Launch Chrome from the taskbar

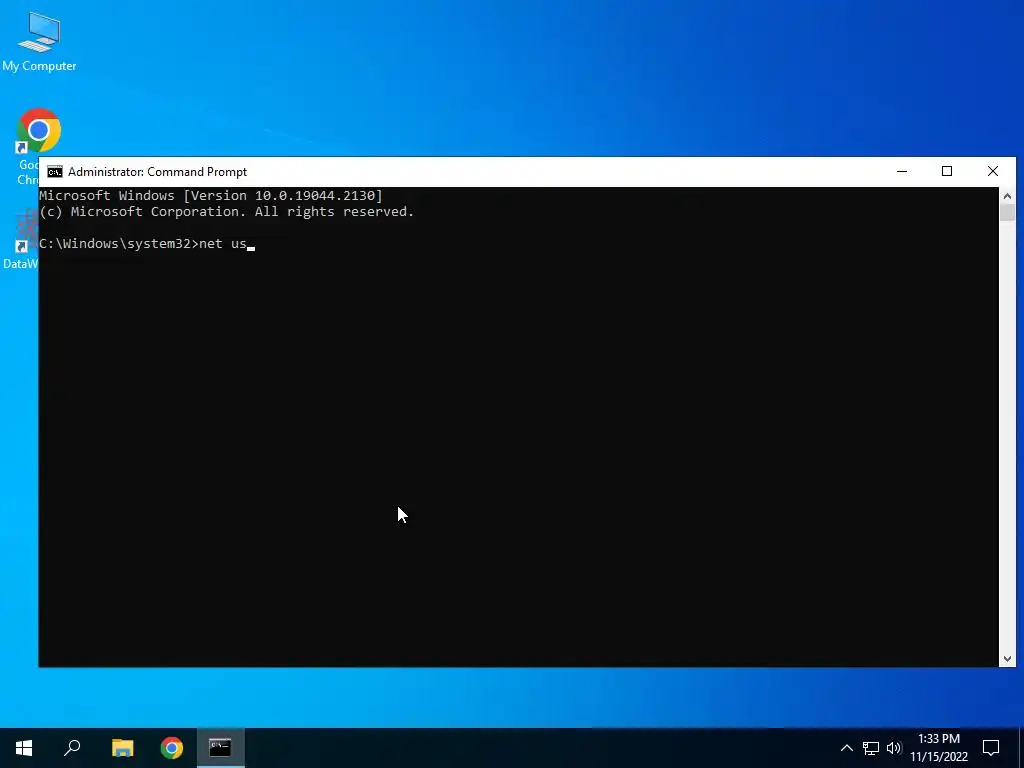click(172, 748)
